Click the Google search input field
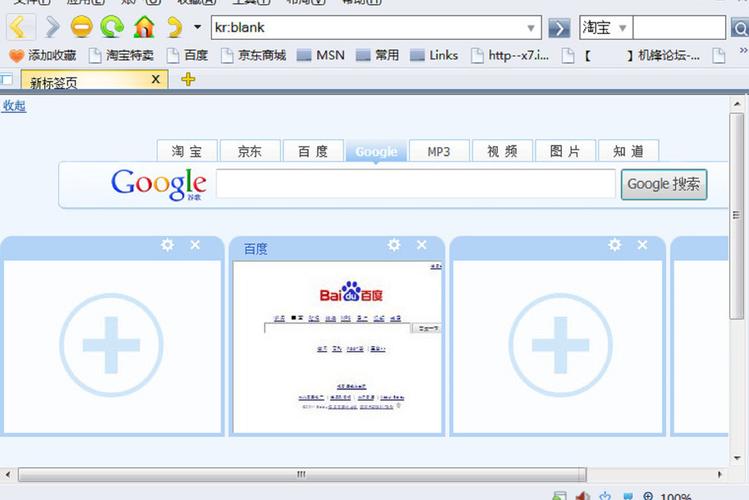 (415, 184)
